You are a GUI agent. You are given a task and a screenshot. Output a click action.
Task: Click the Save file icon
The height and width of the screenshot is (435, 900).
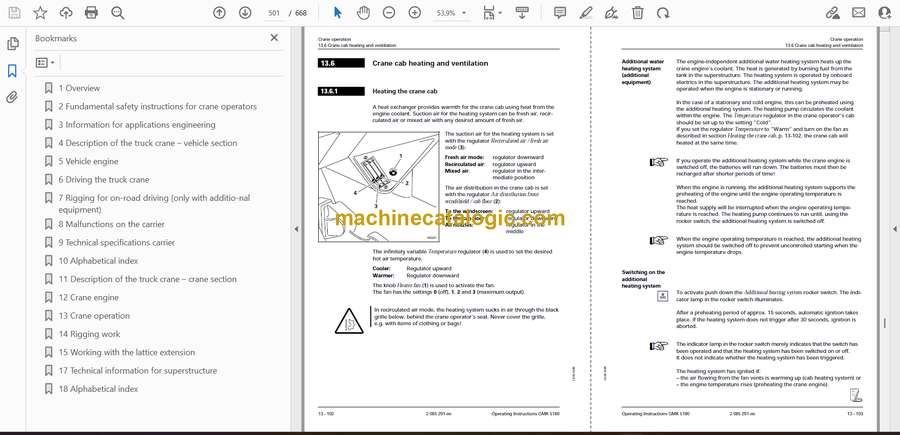[14, 13]
